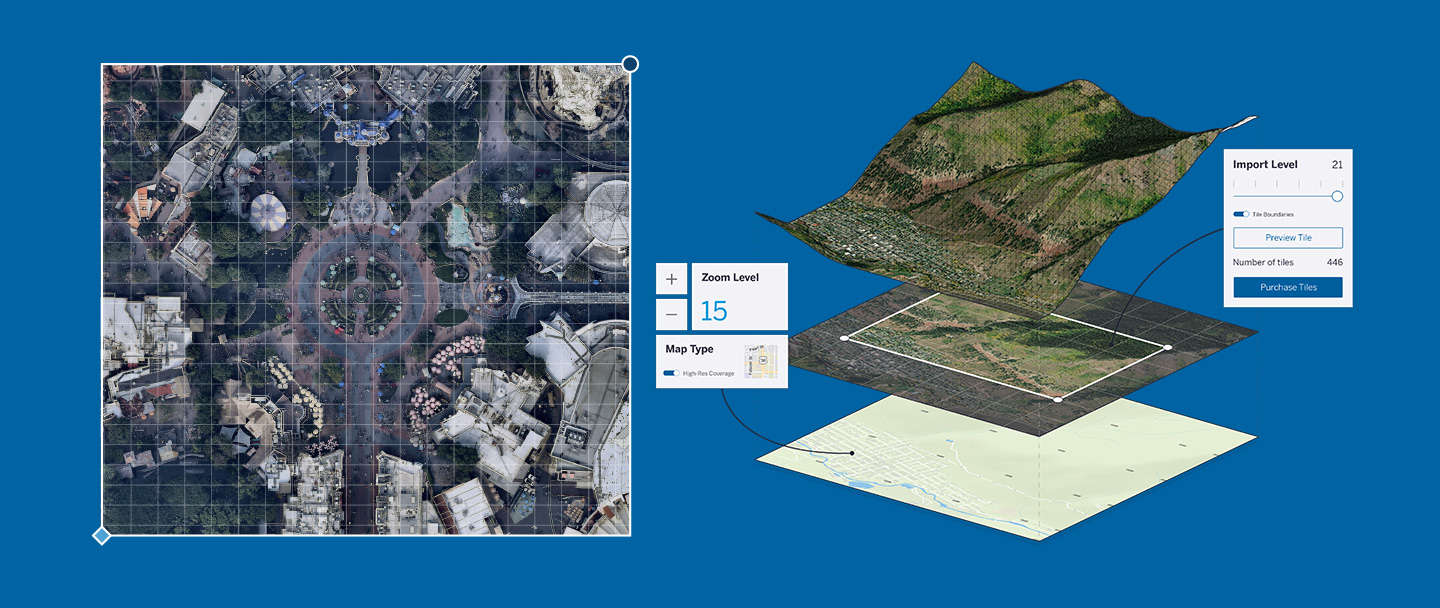Zoom in using the plus button
Screen dimensions: 1440x608
(x=671, y=278)
